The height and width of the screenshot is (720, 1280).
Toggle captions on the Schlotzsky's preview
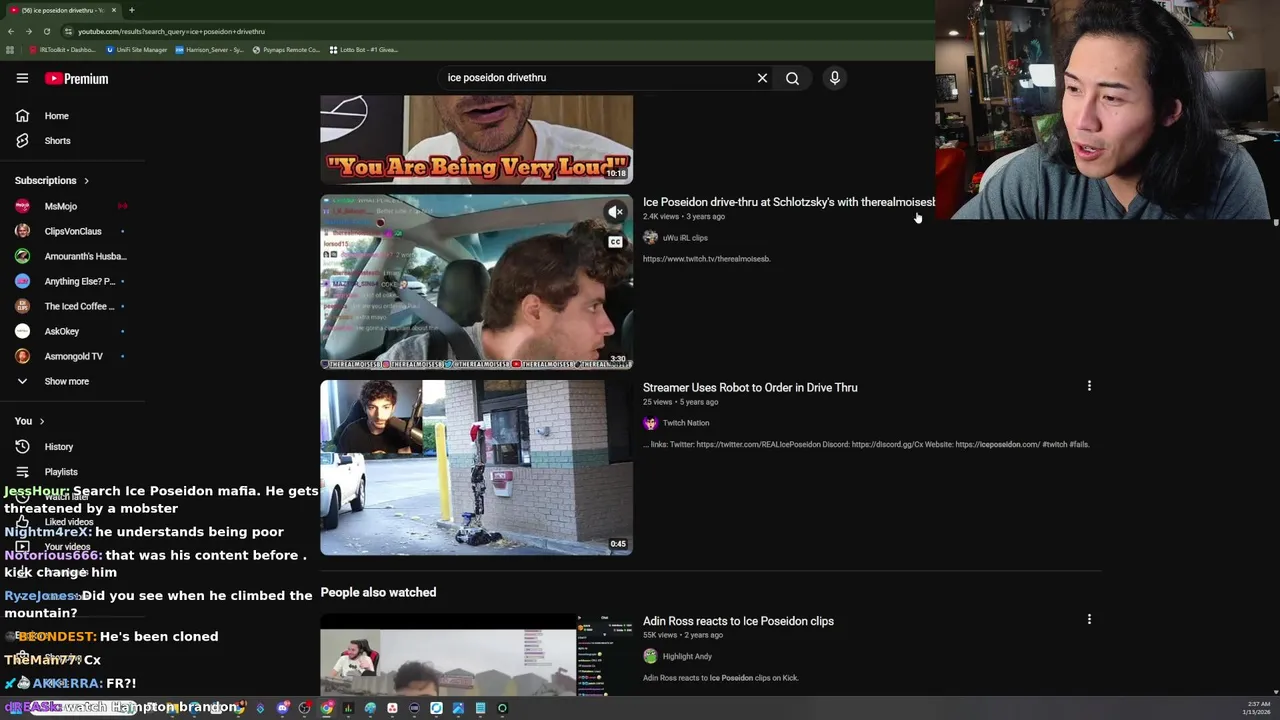pyautogui.click(x=616, y=242)
